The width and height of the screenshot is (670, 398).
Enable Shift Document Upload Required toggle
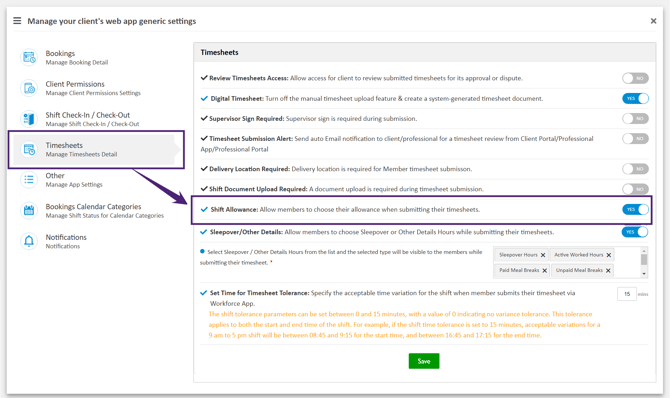point(635,189)
